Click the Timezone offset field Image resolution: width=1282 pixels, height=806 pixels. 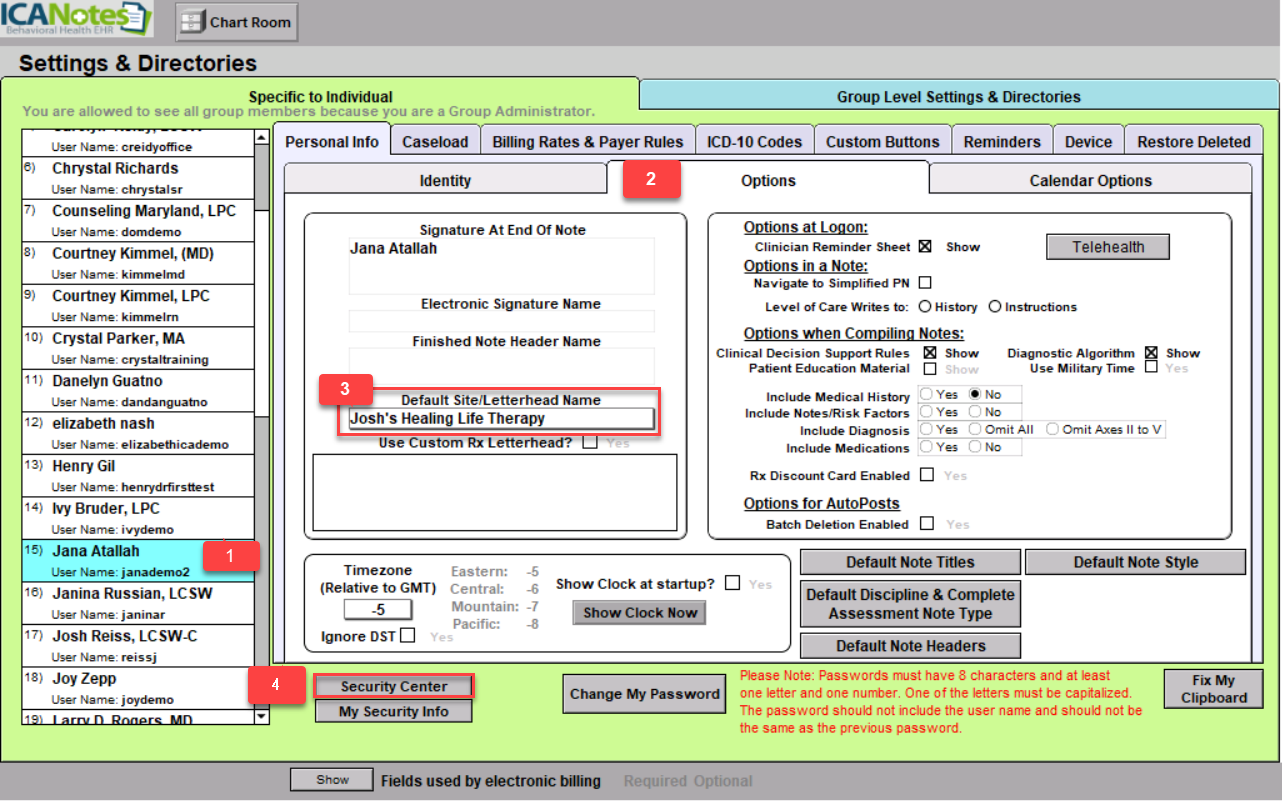click(x=378, y=609)
